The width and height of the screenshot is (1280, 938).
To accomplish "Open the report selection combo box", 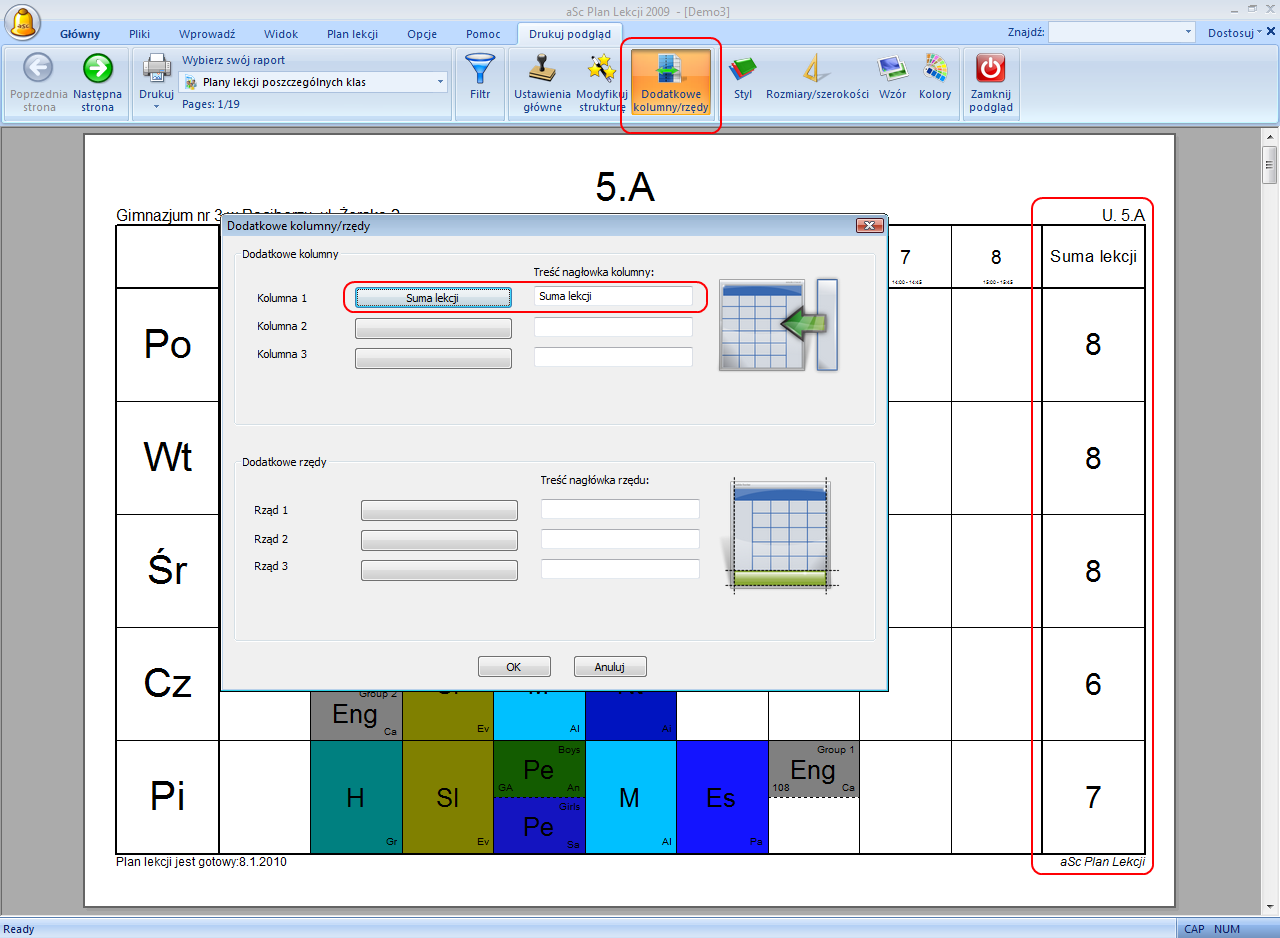I will pos(315,82).
